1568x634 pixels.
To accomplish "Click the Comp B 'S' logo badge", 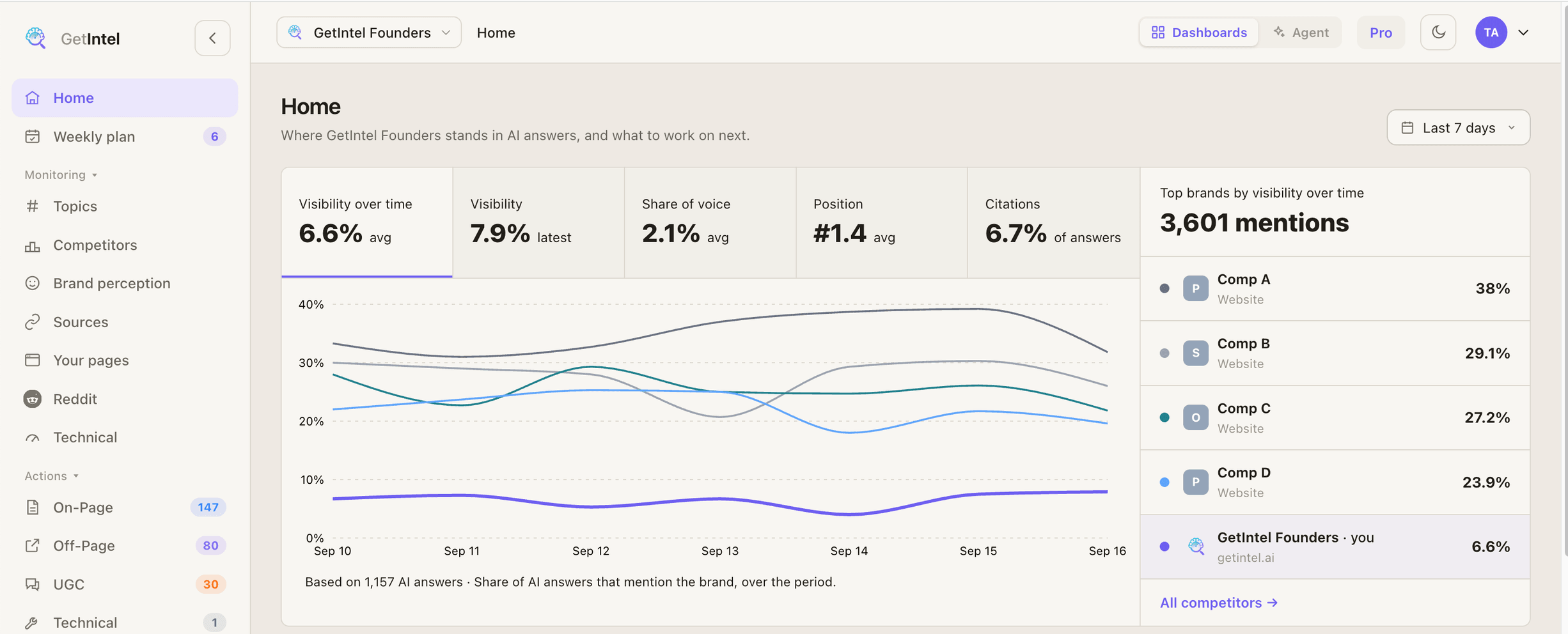I will click(x=1196, y=353).
